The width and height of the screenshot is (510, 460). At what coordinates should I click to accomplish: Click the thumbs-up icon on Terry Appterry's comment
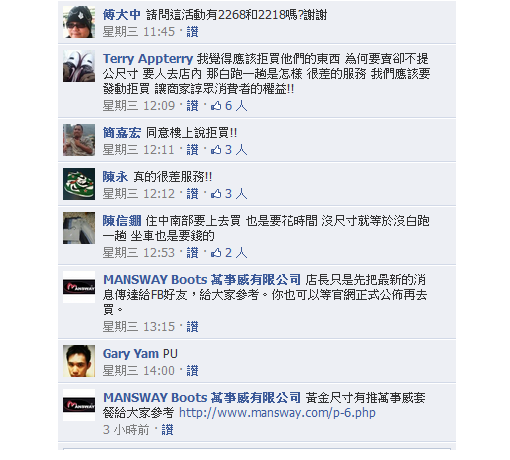click(x=216, y=106)
